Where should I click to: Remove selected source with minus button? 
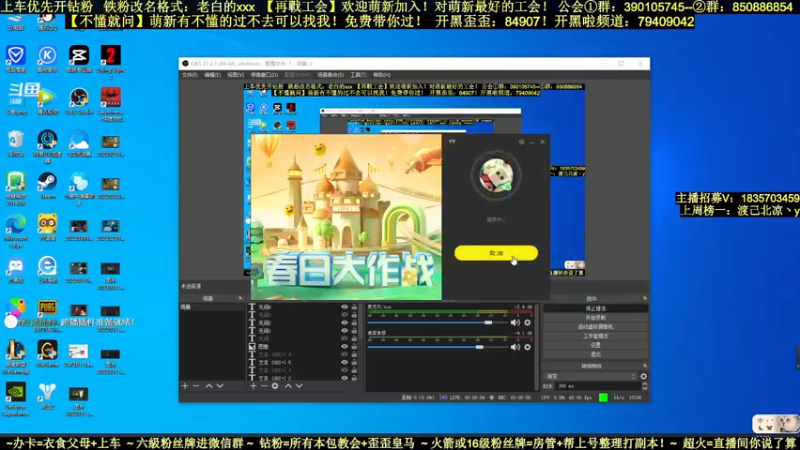264,386
